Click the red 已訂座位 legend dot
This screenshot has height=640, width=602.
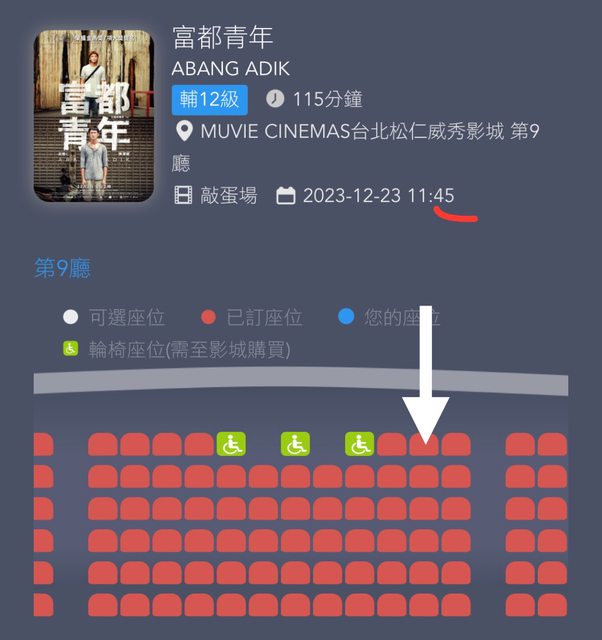click(208, 317)
